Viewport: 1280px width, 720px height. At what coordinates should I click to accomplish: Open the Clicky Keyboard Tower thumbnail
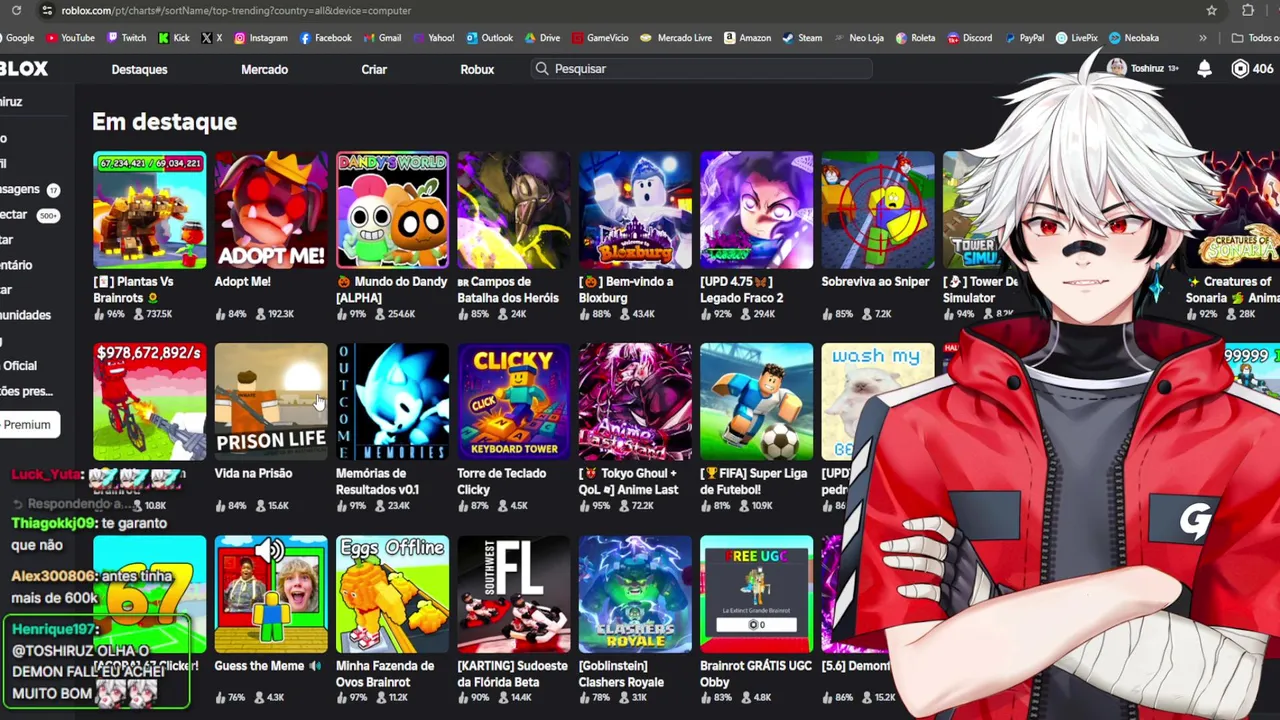tap(514, 402)
